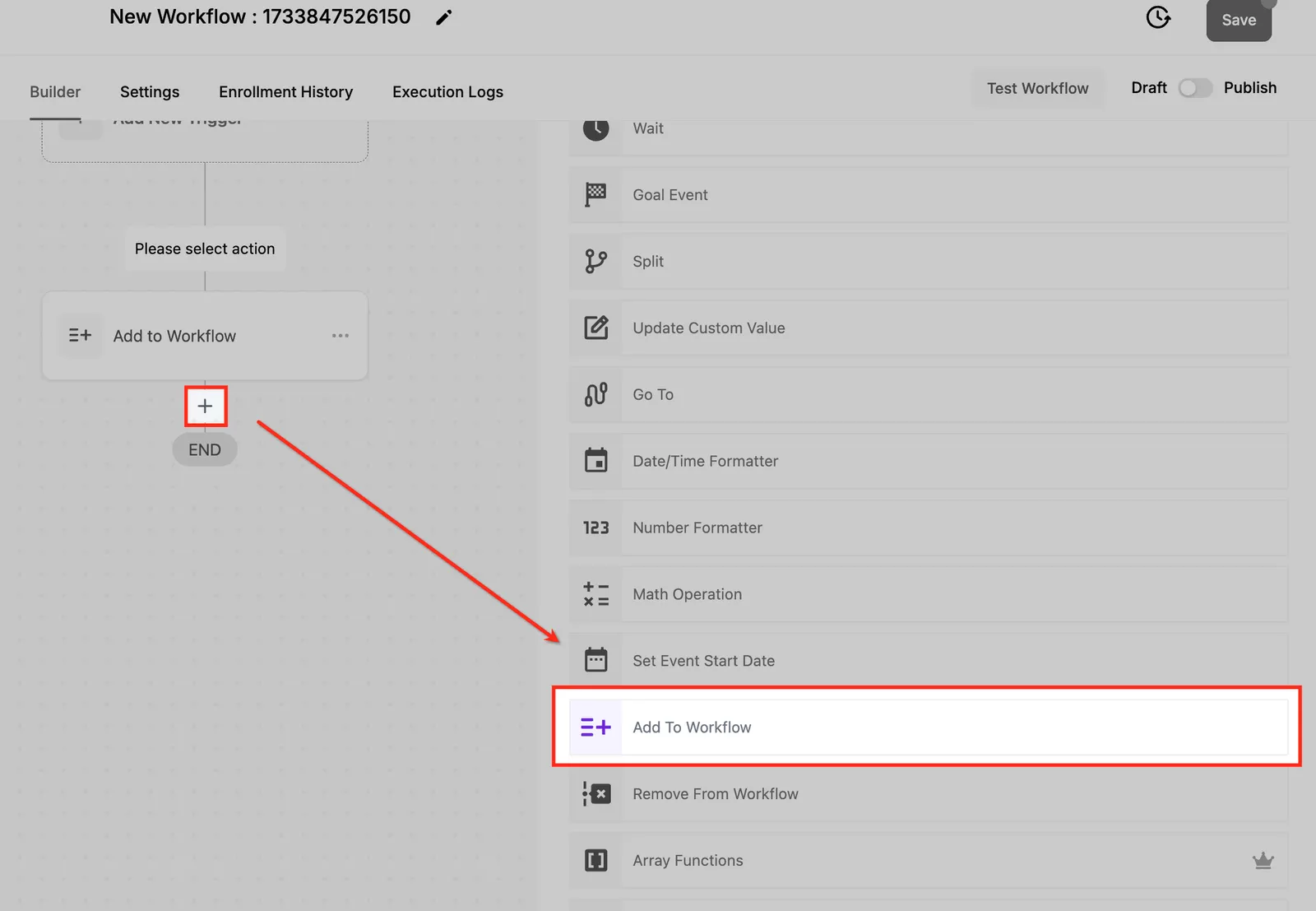Click the workflow title New Workflow : 1733847526150
Viewport: 1316px width, 911px height.
(x=260, y=16)
